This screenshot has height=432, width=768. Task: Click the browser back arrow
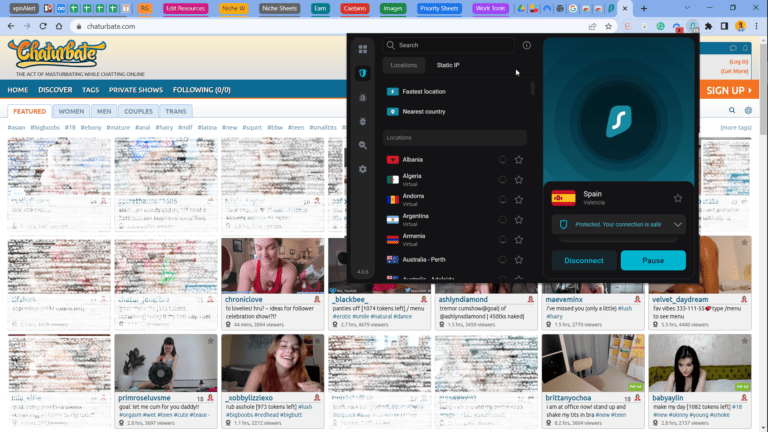click(x=11, y=26)
